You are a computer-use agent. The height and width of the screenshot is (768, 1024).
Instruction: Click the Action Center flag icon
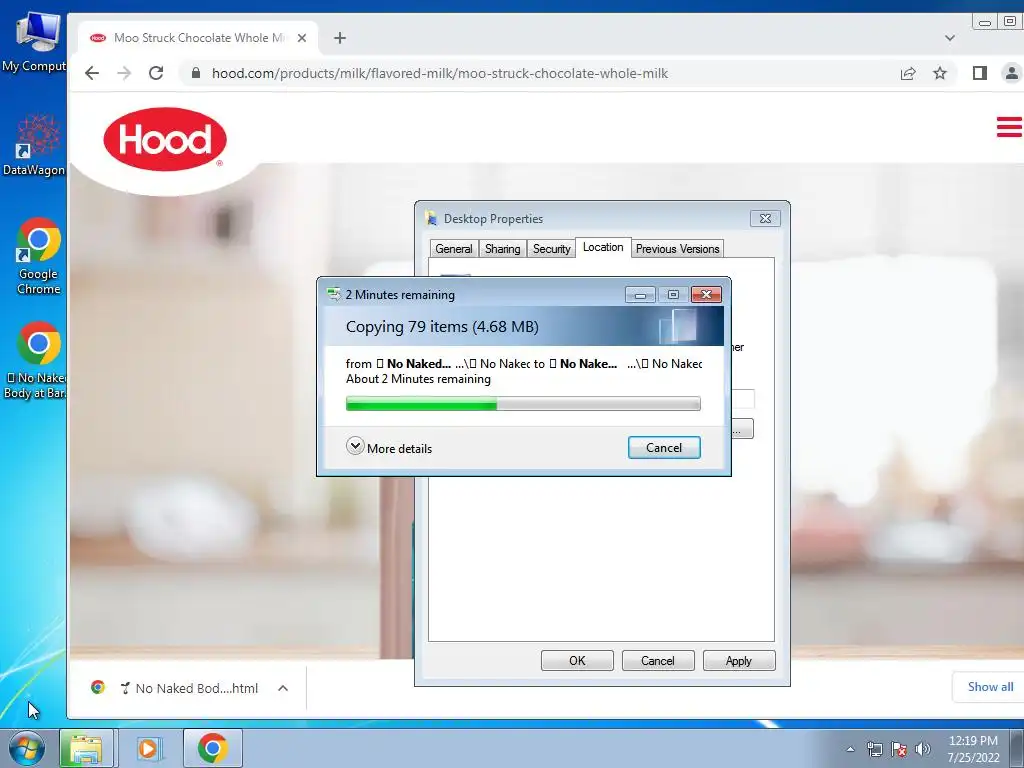coord(899,749)
